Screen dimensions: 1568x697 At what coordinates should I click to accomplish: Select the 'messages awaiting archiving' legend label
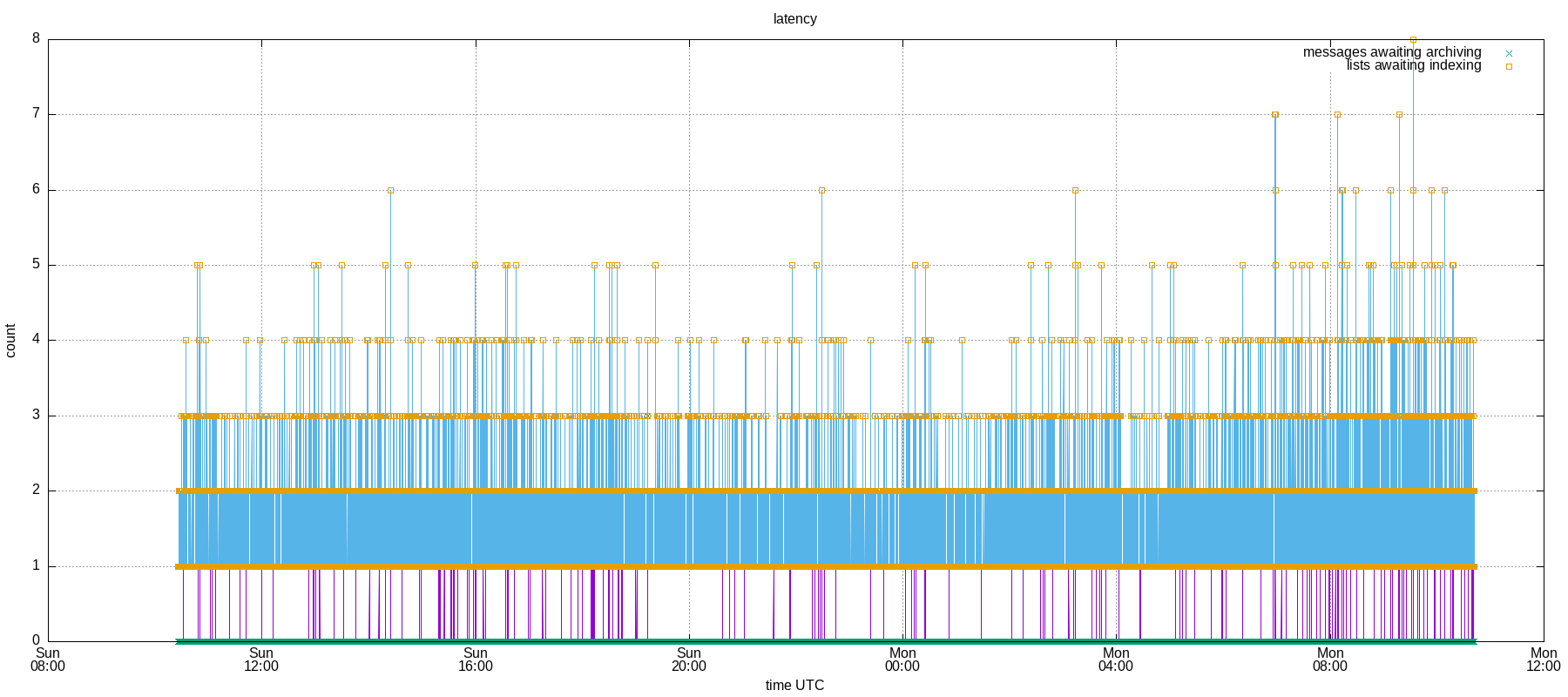1391,52
